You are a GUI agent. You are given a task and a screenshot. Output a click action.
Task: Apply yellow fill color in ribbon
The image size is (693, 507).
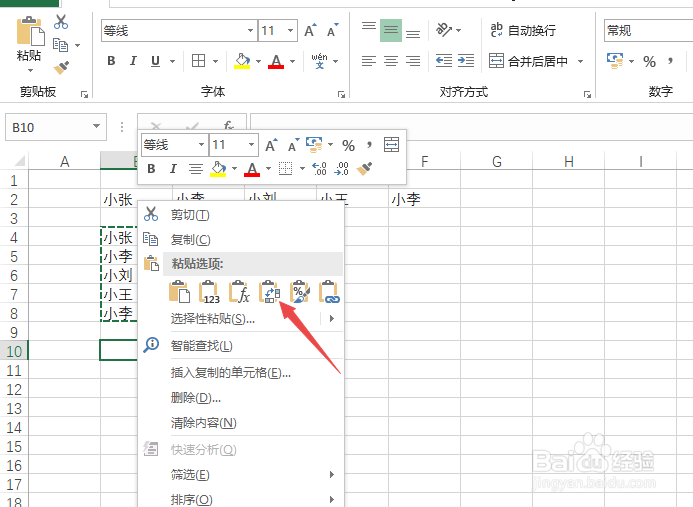242,61
